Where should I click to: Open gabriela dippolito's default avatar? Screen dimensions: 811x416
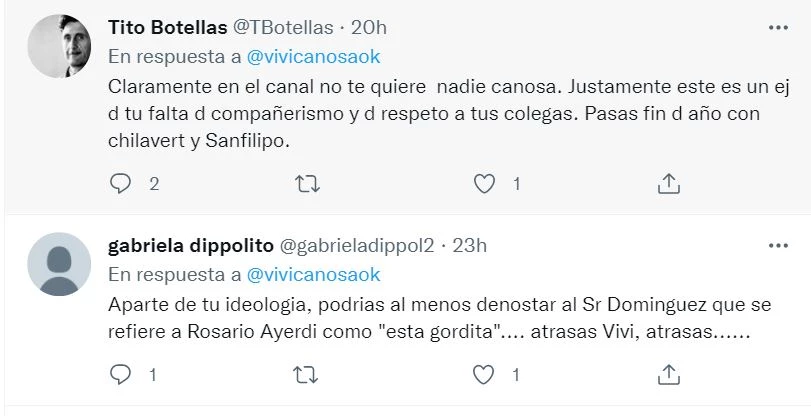tap(58, 264)
